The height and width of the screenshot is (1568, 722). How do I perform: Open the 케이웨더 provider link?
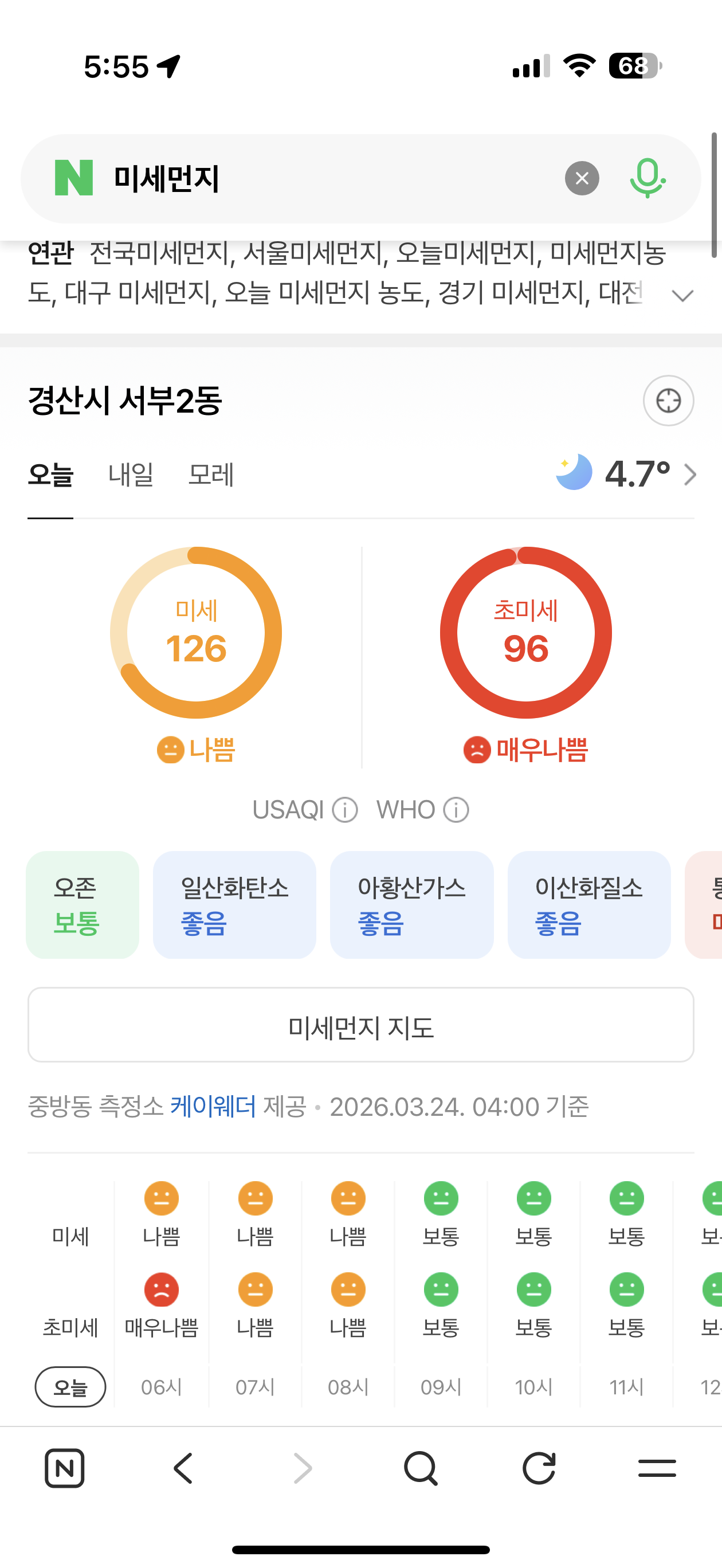pos(213,1106)
